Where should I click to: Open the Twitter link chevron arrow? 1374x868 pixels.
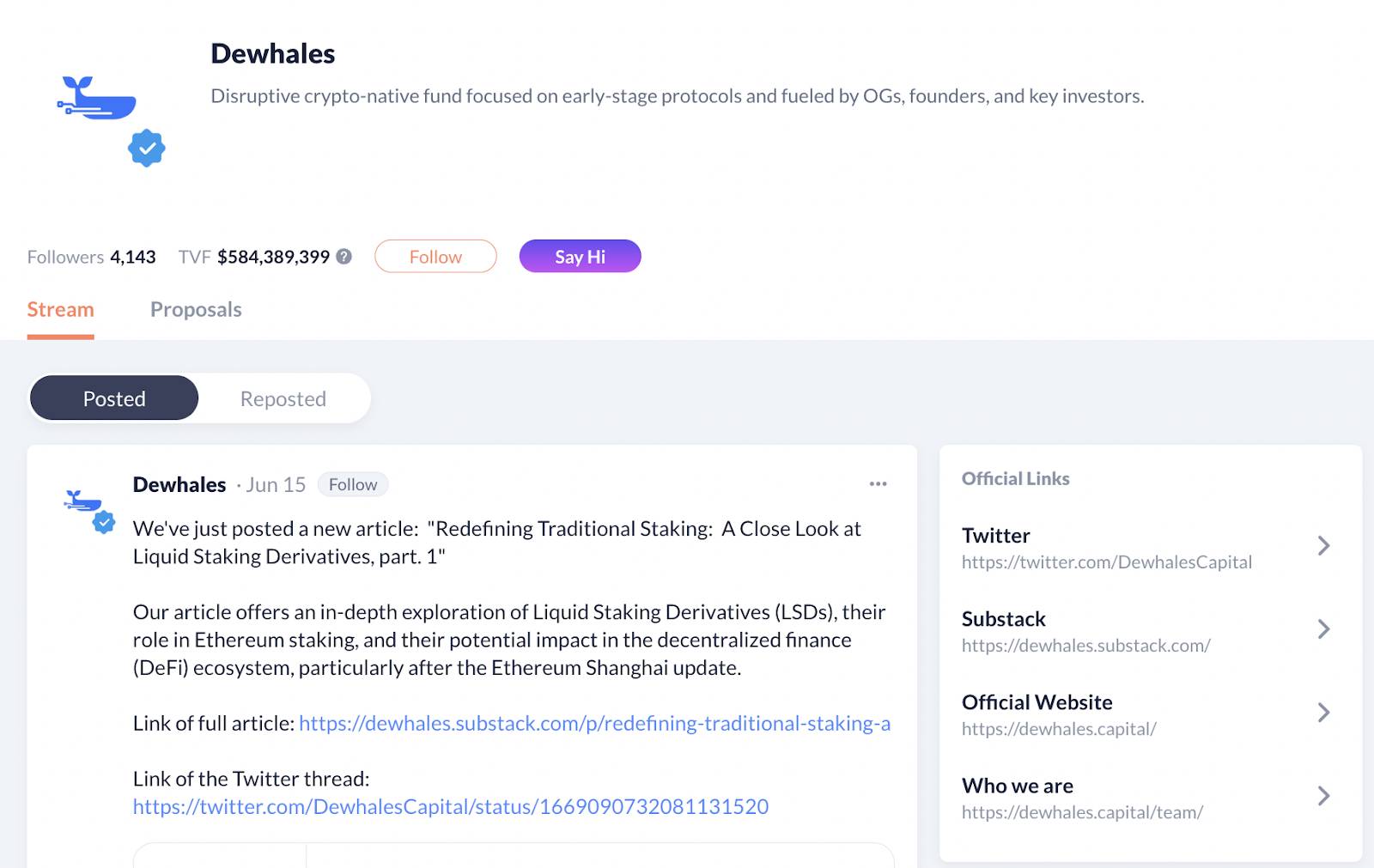coord(1323,546)
